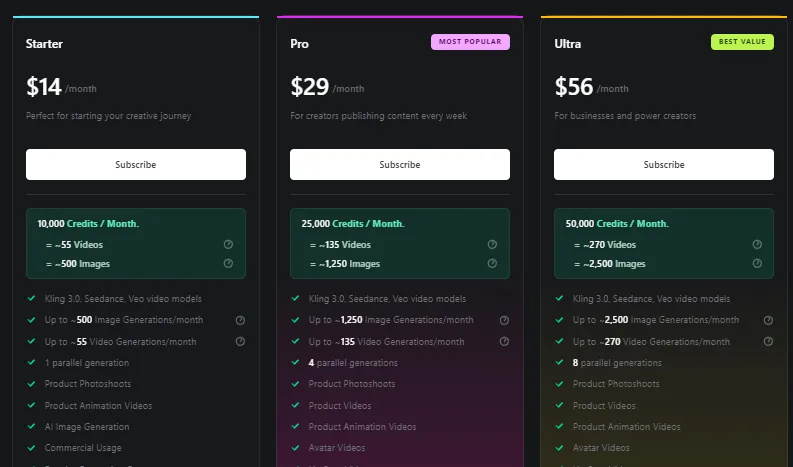793x467 pixels.
Task: Click '= ~1,250 Images' line
Action: pos(345,264)
